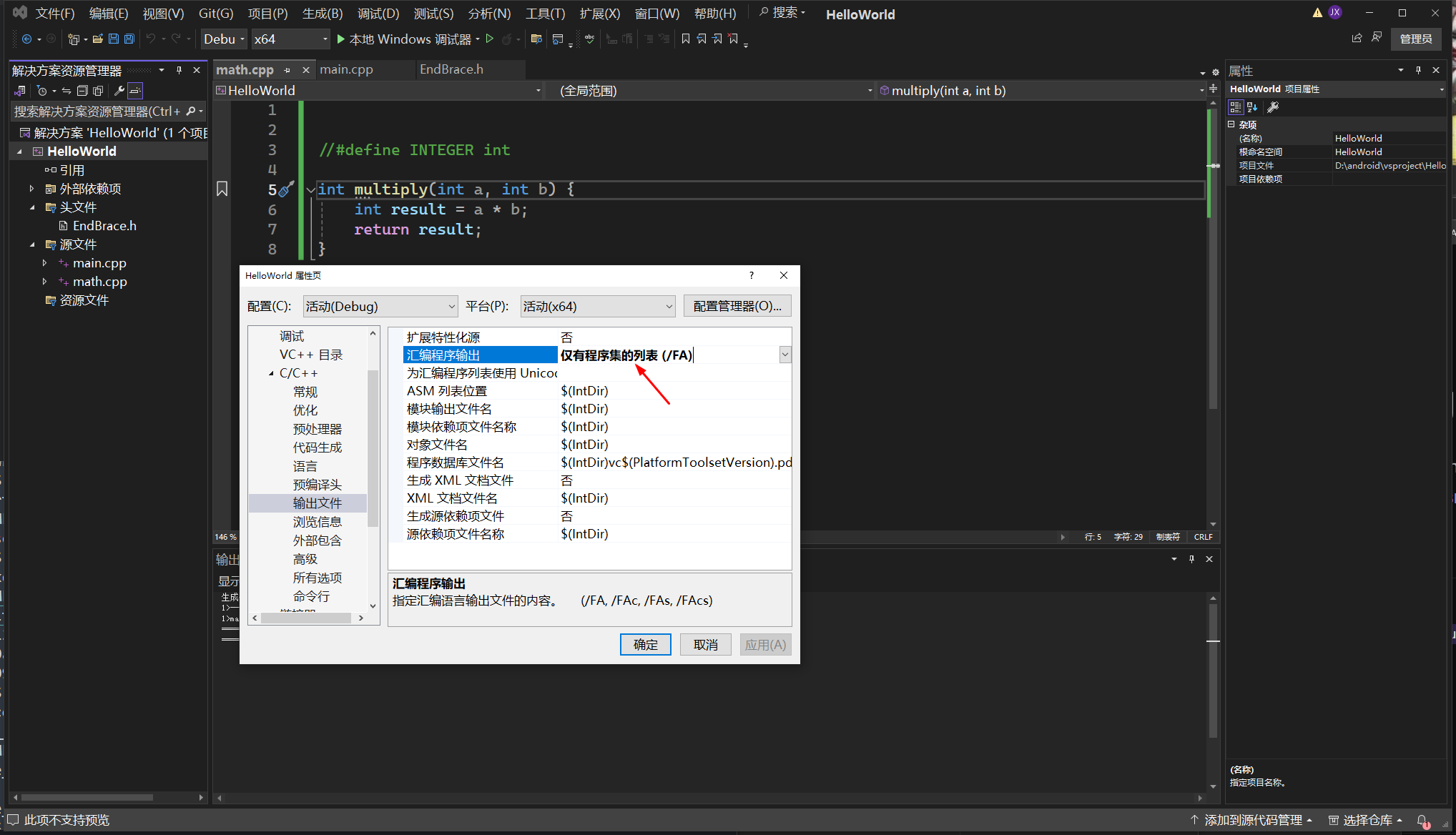Toggle the pin on math.cpp tab
The width and height of the screenshot is (1456, 835).
point(287,70)
